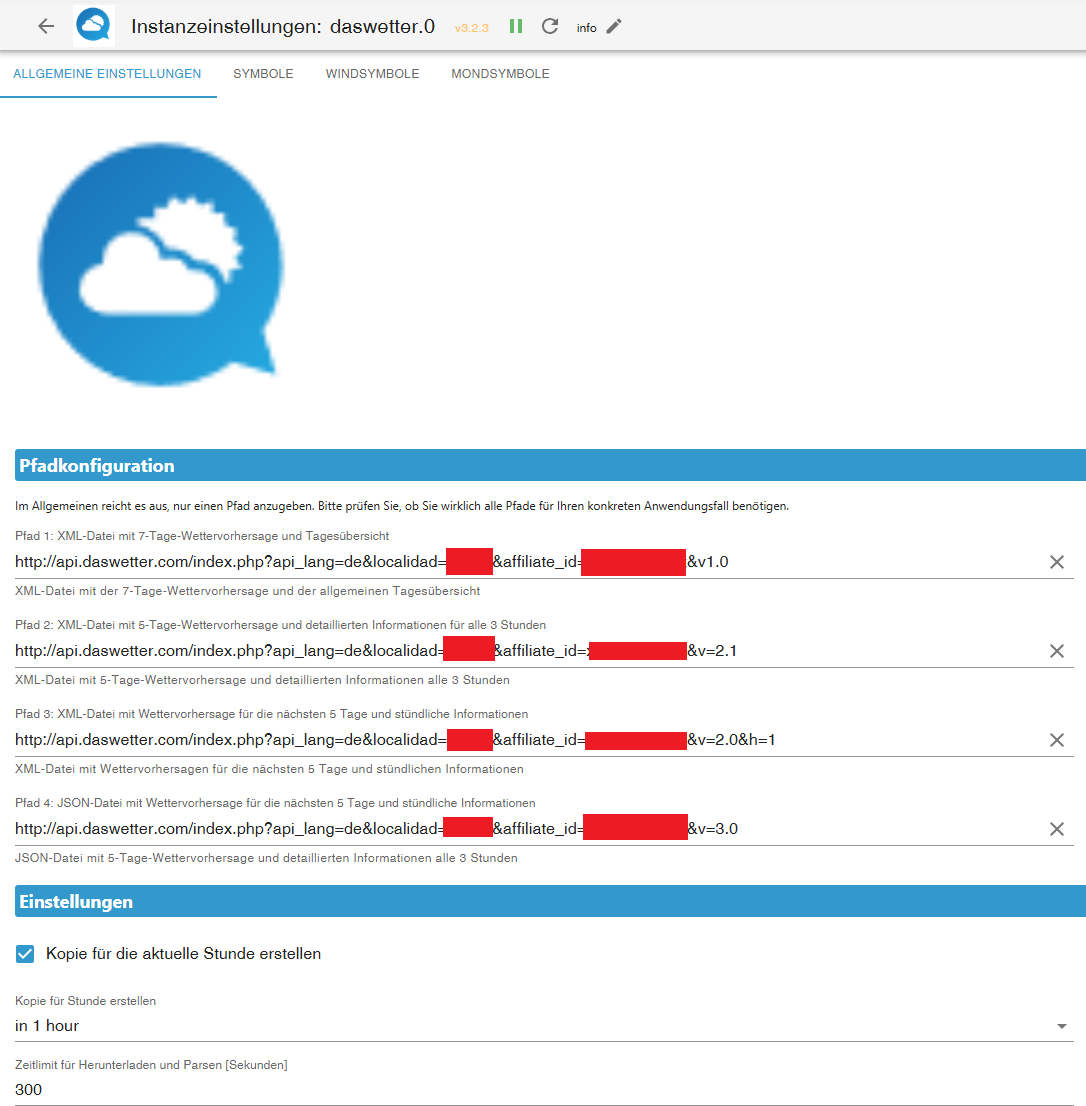Clear the Pfad 1 URL field
This screenshot has width=1086, height=1106.
pos(1056,562)
